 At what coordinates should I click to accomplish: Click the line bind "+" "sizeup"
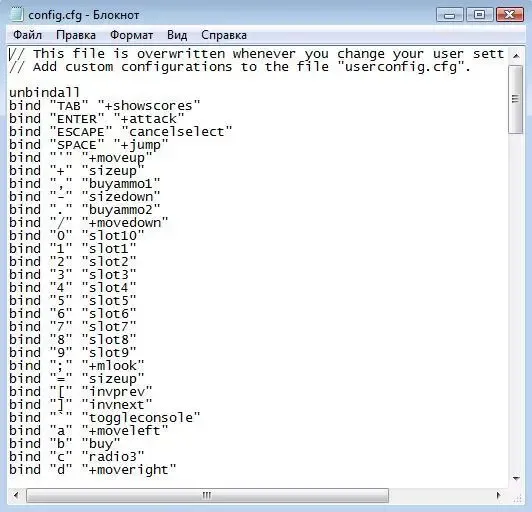77,170
